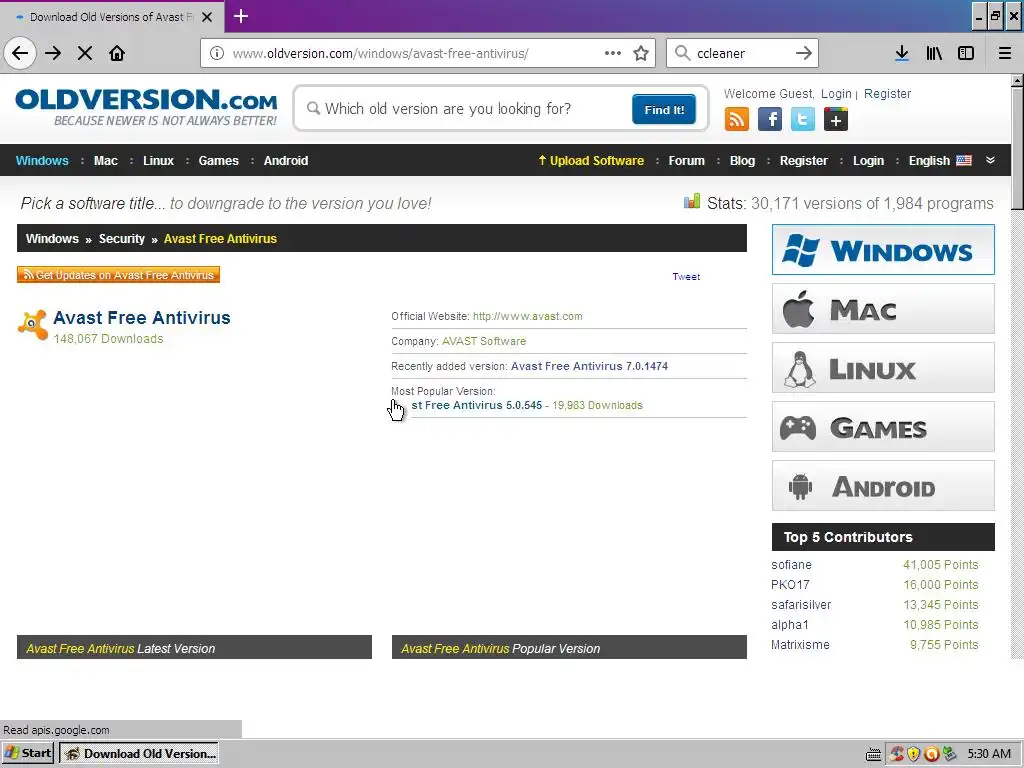The height and width of the screenshot is (768, 1024).
Task: Go forward with the browser forward arrow
Action: [53, 53]
